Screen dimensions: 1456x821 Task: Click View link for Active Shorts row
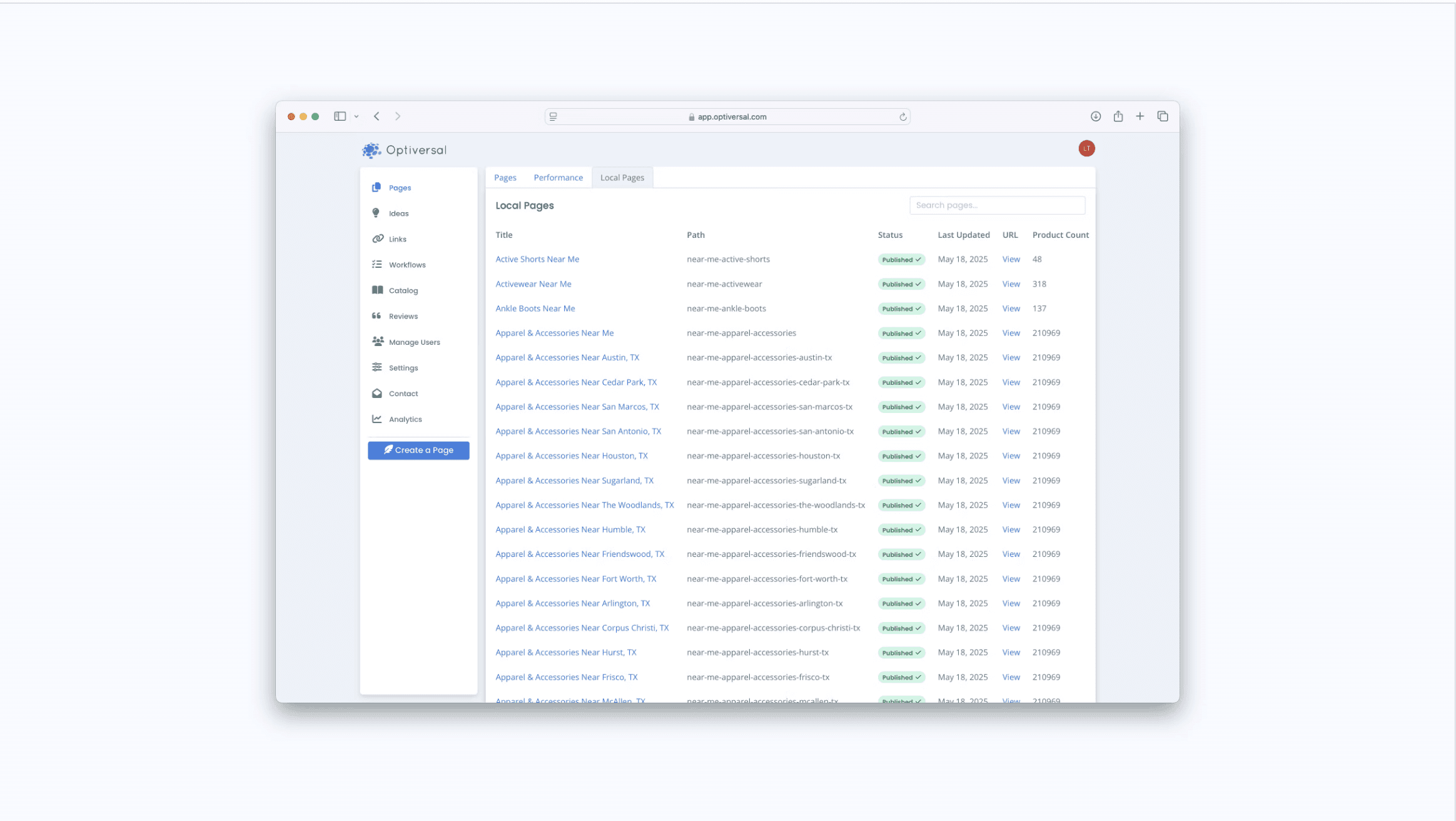1011,259
